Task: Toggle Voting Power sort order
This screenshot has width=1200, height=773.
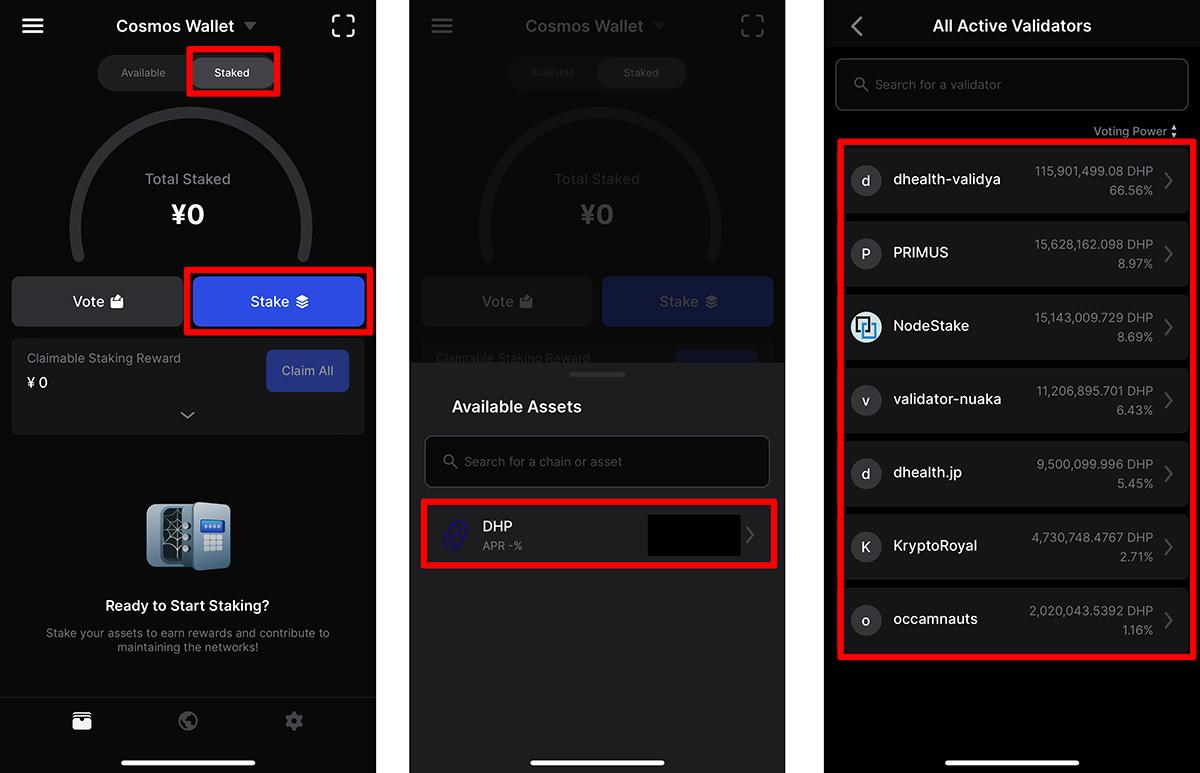Action: 1135,131
